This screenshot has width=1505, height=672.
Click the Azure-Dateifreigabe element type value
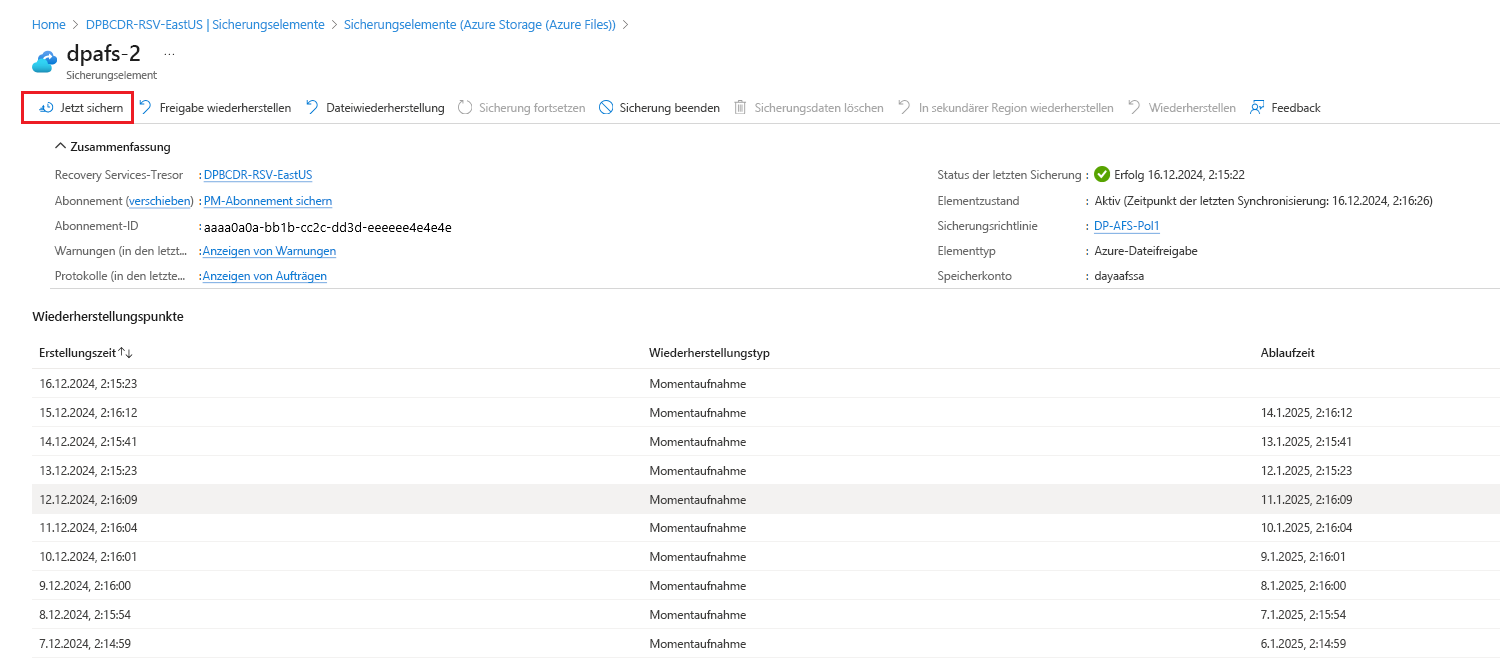(x=1146, y=251)
